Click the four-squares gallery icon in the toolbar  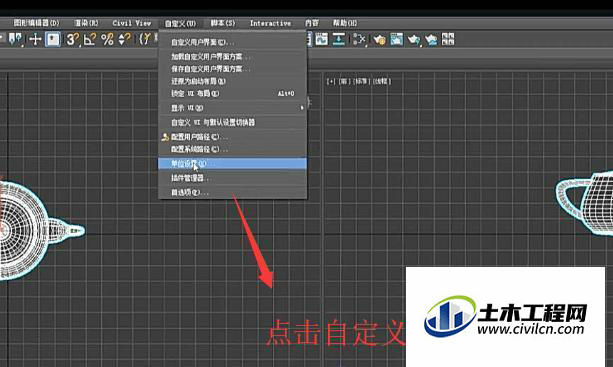coord(448,39)
